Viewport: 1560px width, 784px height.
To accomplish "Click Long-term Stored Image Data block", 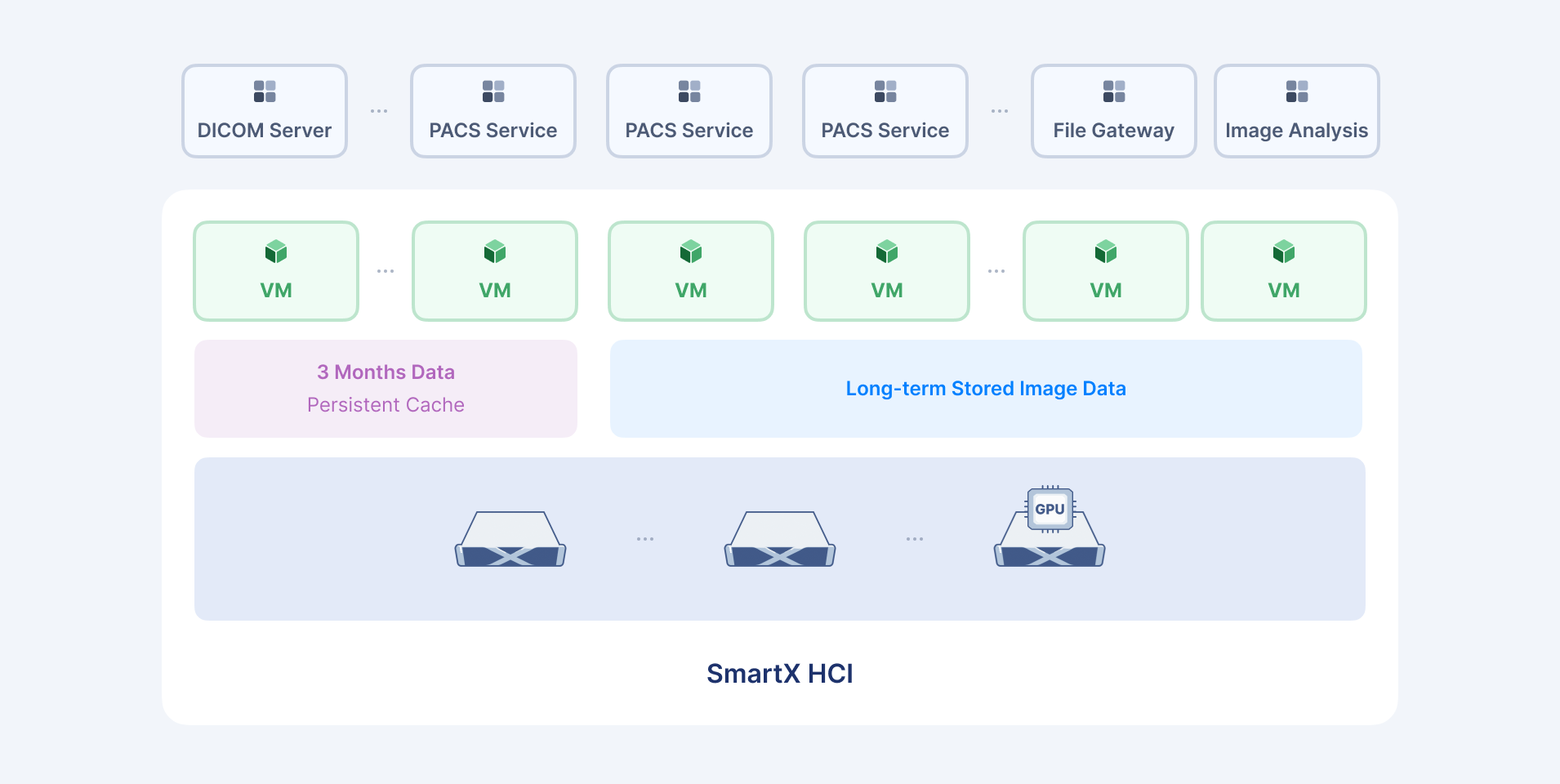I will click(x=986, y=389).
